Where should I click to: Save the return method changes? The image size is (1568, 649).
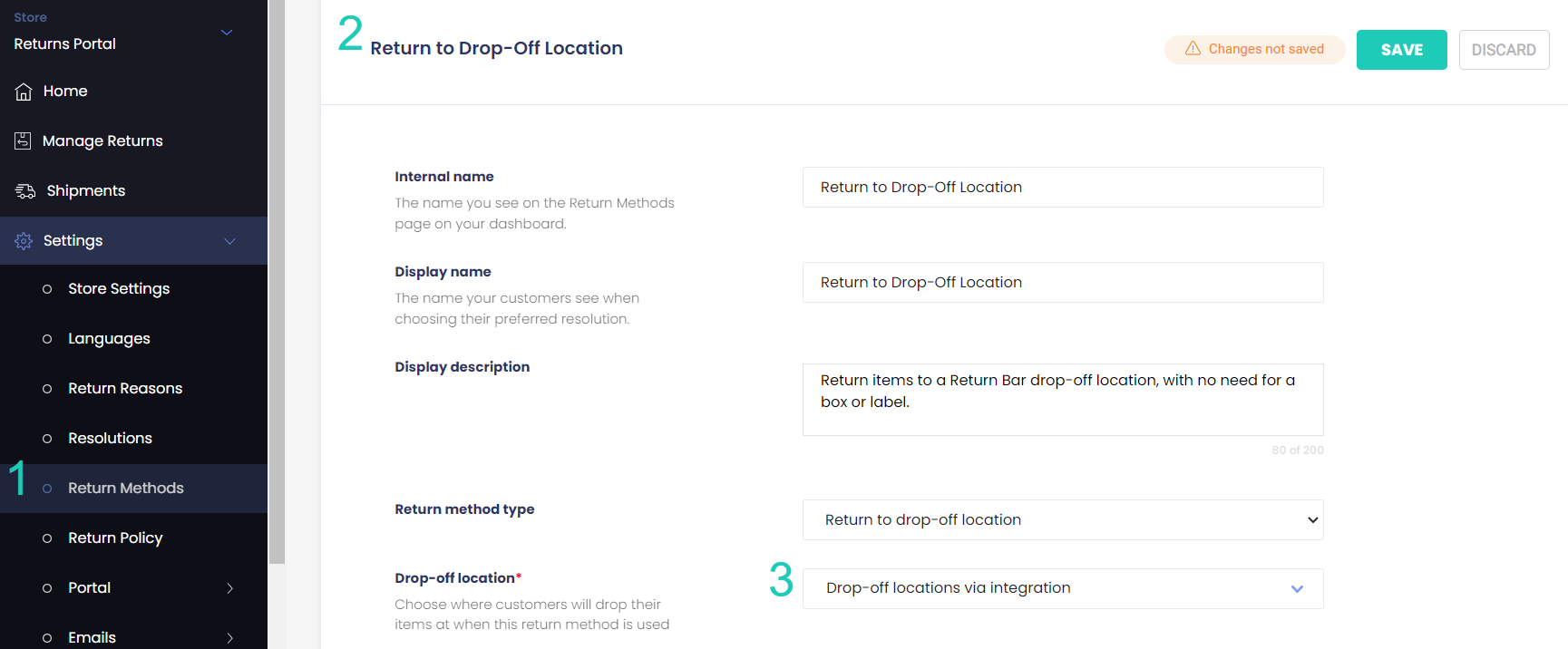[1402, 50]
